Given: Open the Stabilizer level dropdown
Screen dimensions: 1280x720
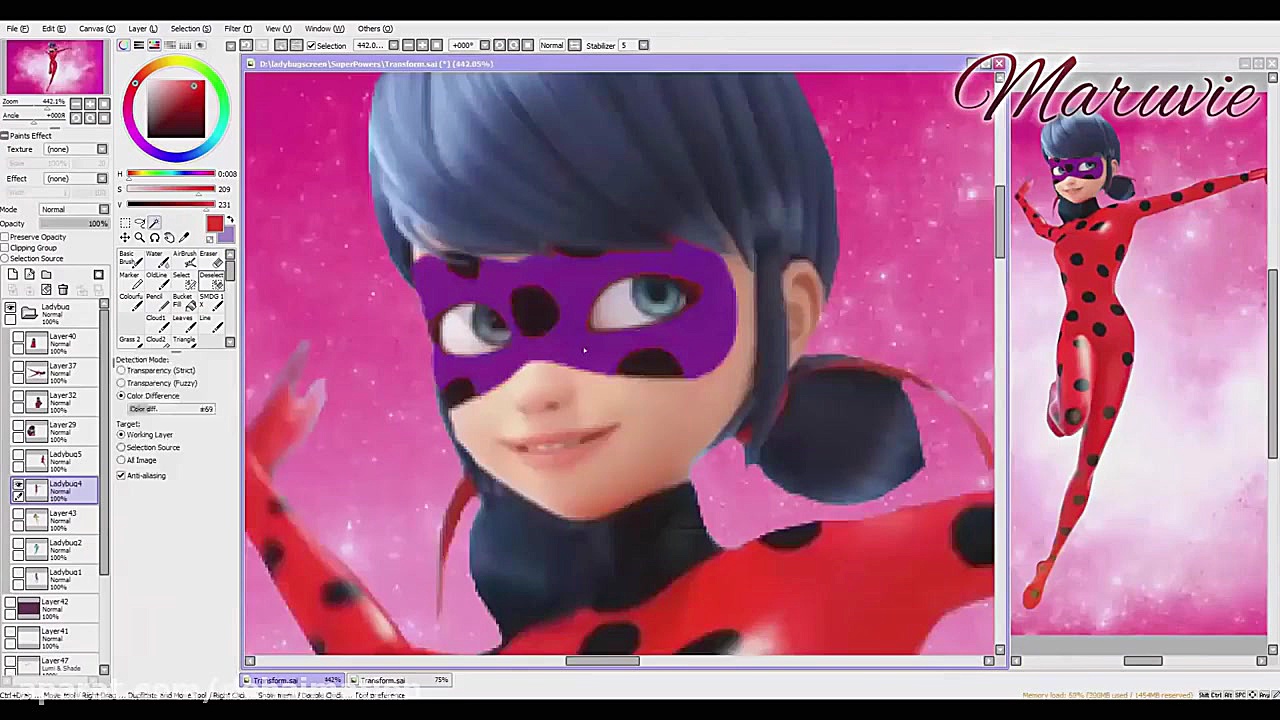Looking at the screenshot, I should pyautogui.click(x=643, y=45).
